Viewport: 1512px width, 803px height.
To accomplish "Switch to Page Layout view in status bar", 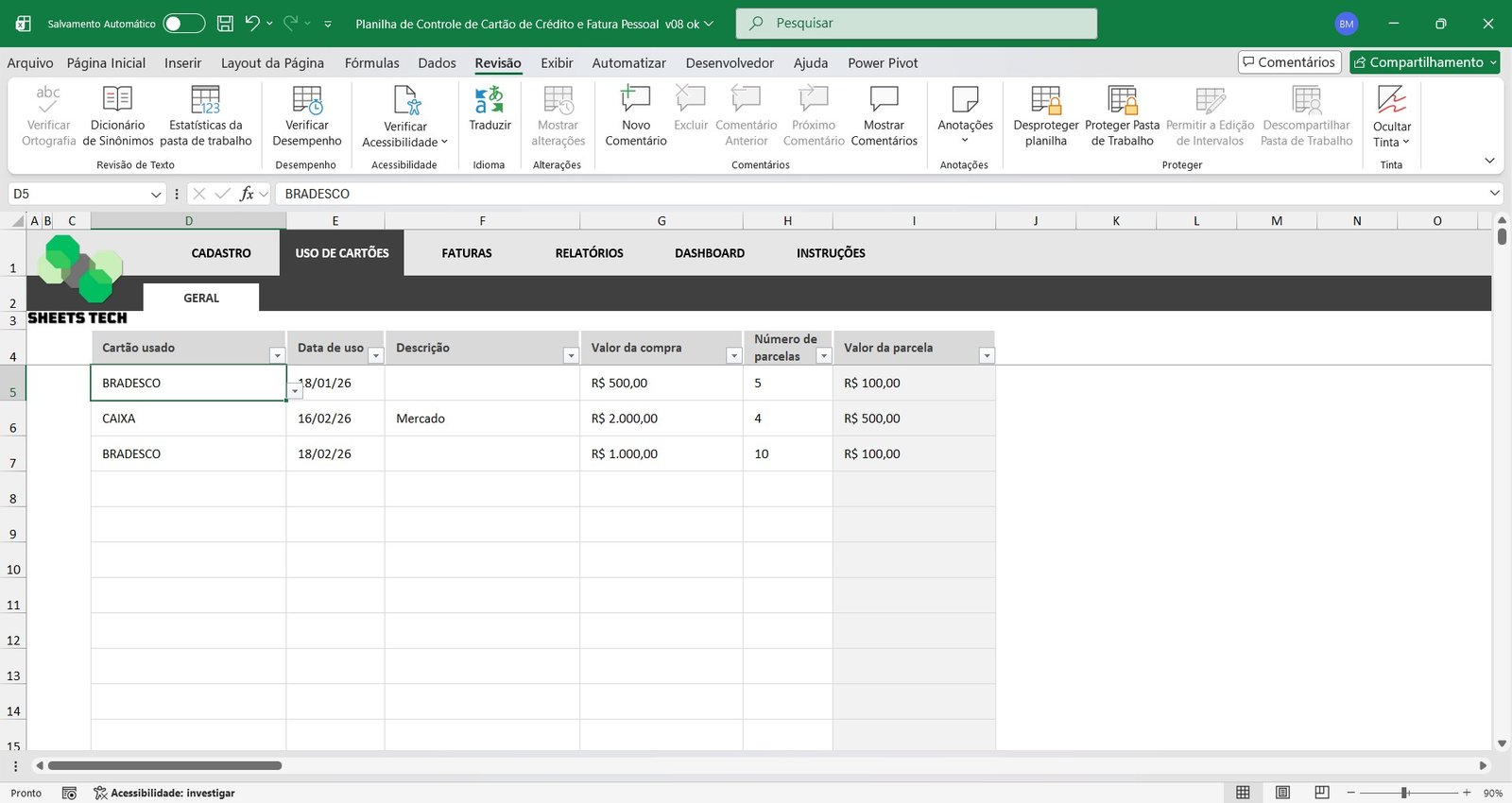I will [1282, 793].
